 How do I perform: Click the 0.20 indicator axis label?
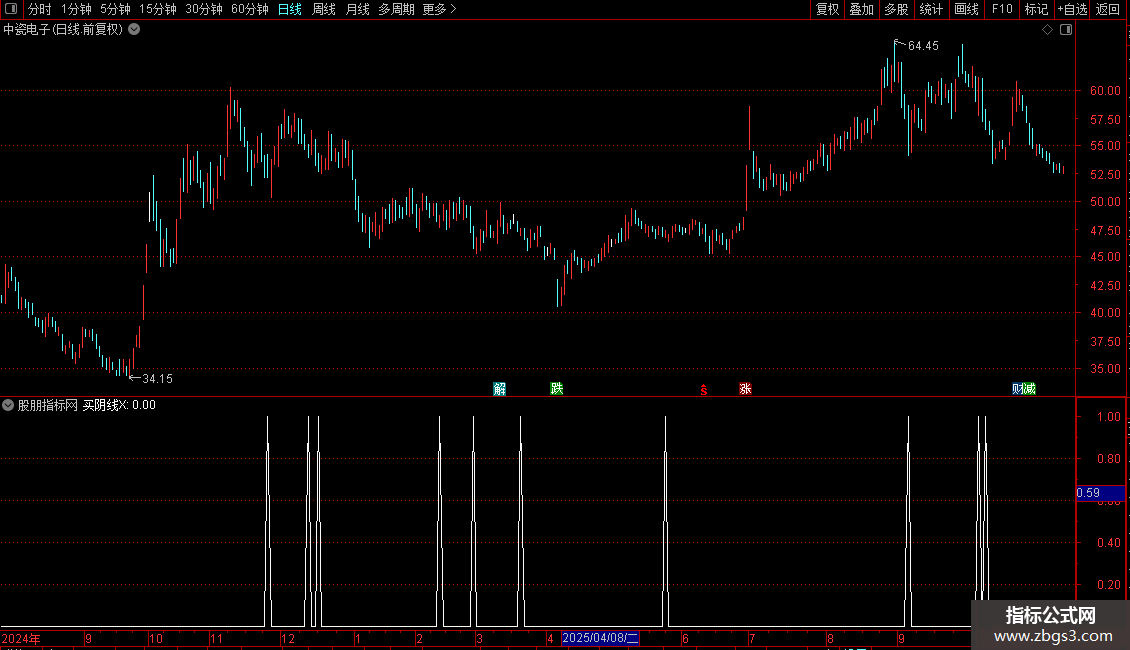tap(1108, 584)
